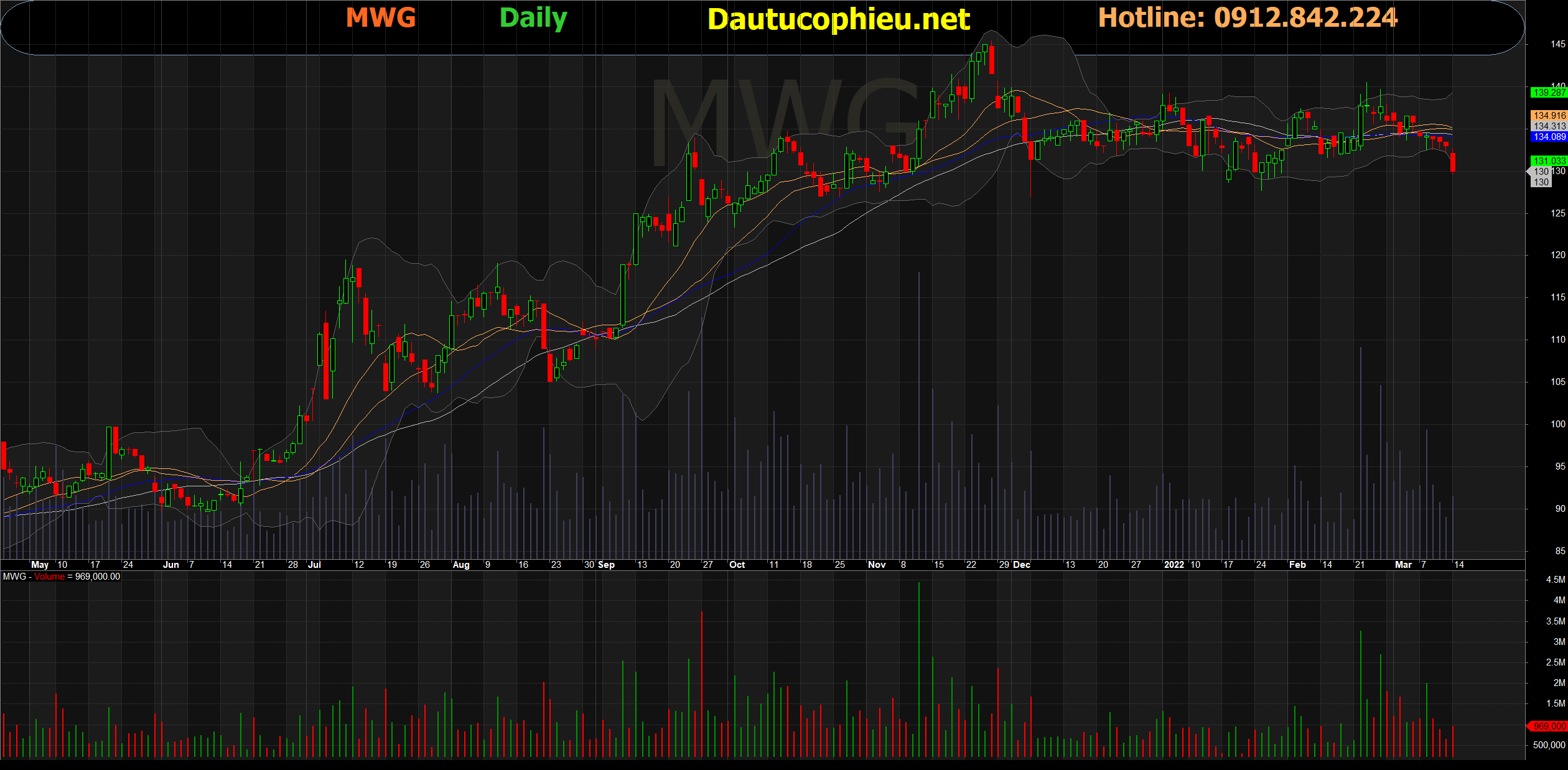The height and width of the screenshot is (770, 1568).
Task: Click the 145 price axis label
Action: (1557, 44)
